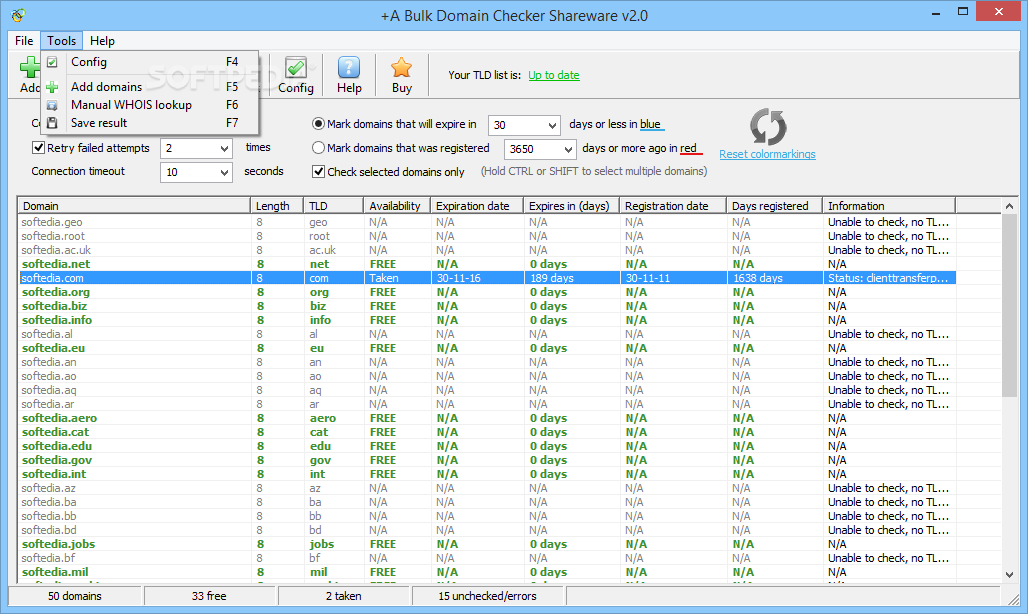Click the window resize grip corner
The height and width of the screenshot is (614, 1028).
(x=1012, y=598)
